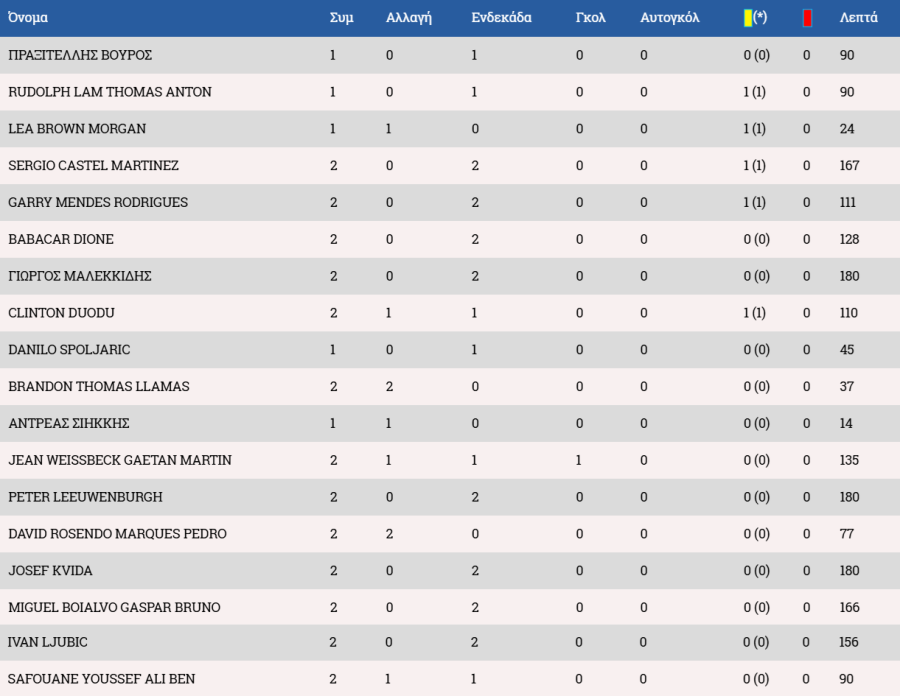Viewport: 900px width, 696px height.
Task: Sort by Συμ column header
Action: tap(342, 18)
